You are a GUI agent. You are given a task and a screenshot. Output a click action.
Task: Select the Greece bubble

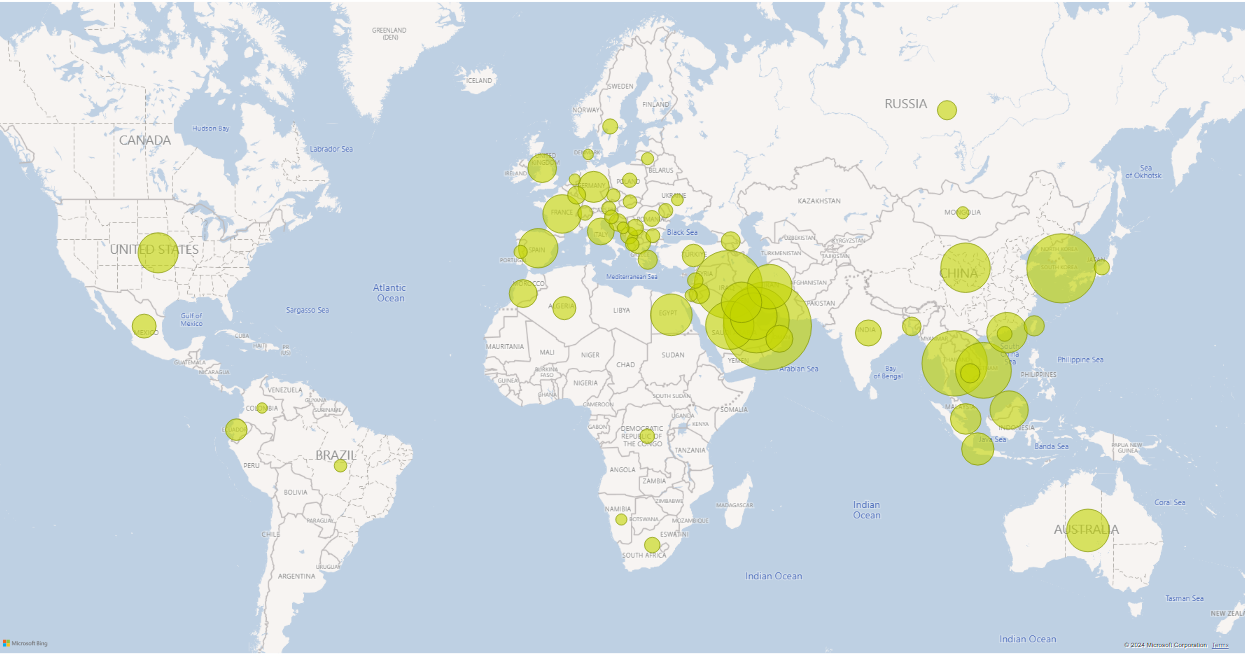[648, 260]
